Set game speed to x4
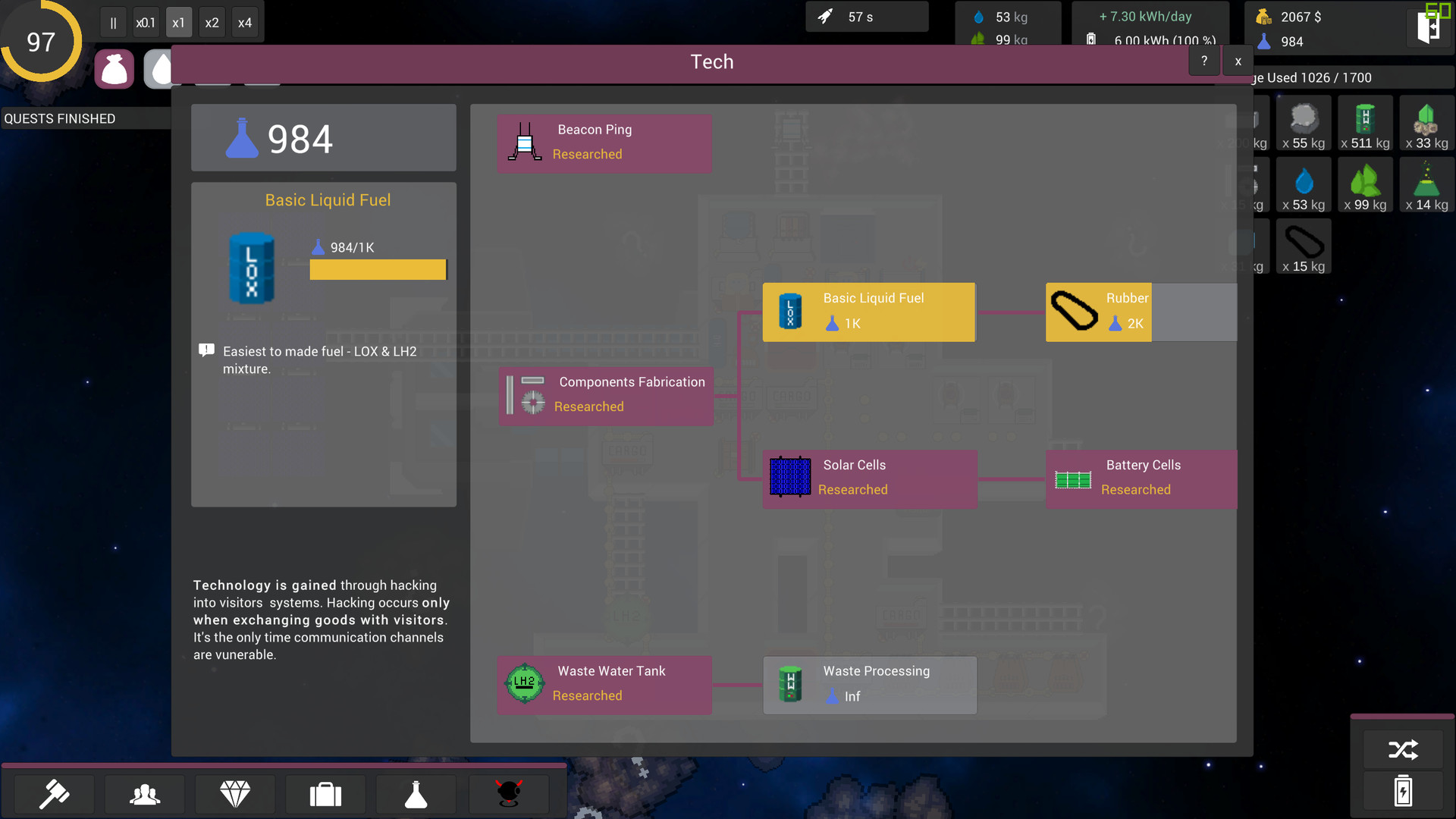The height and width of the screenshot is (819, 1456). pos(244,22)
